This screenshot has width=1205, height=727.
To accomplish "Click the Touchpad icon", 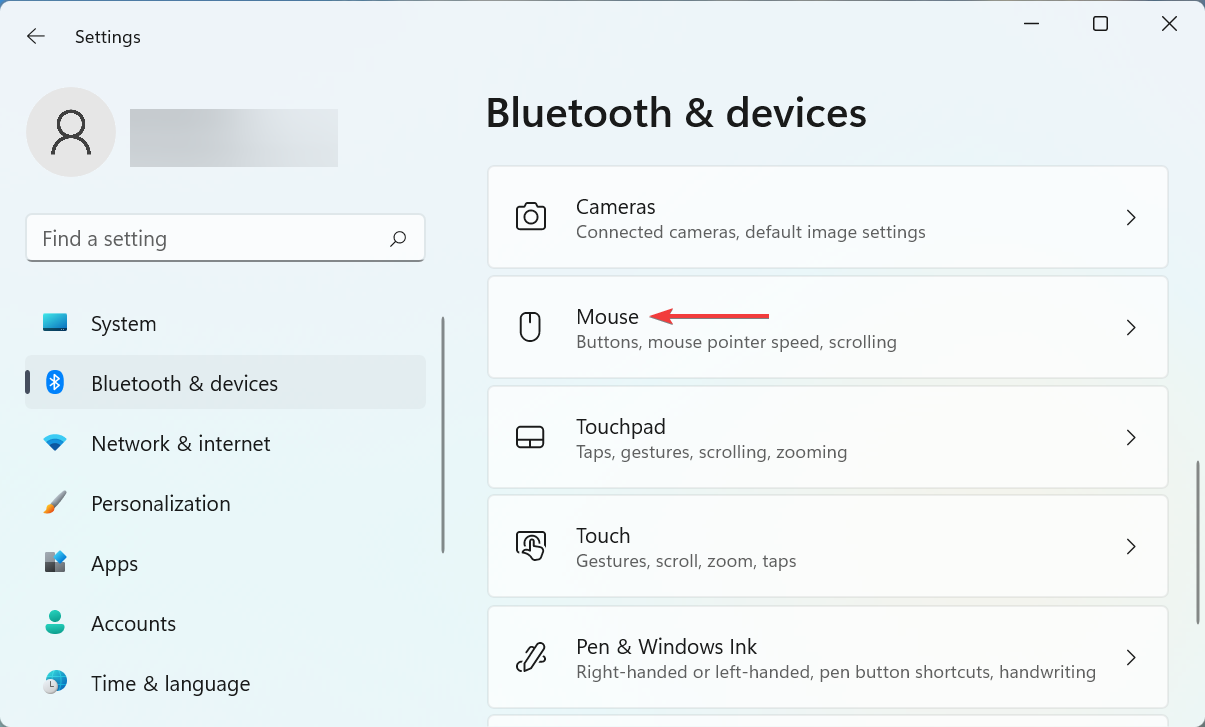I will (x=530, y=437).
